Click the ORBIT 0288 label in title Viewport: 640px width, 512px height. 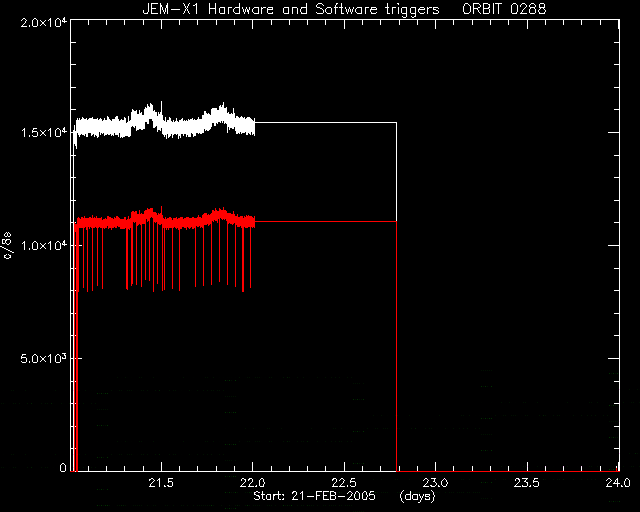504,9
